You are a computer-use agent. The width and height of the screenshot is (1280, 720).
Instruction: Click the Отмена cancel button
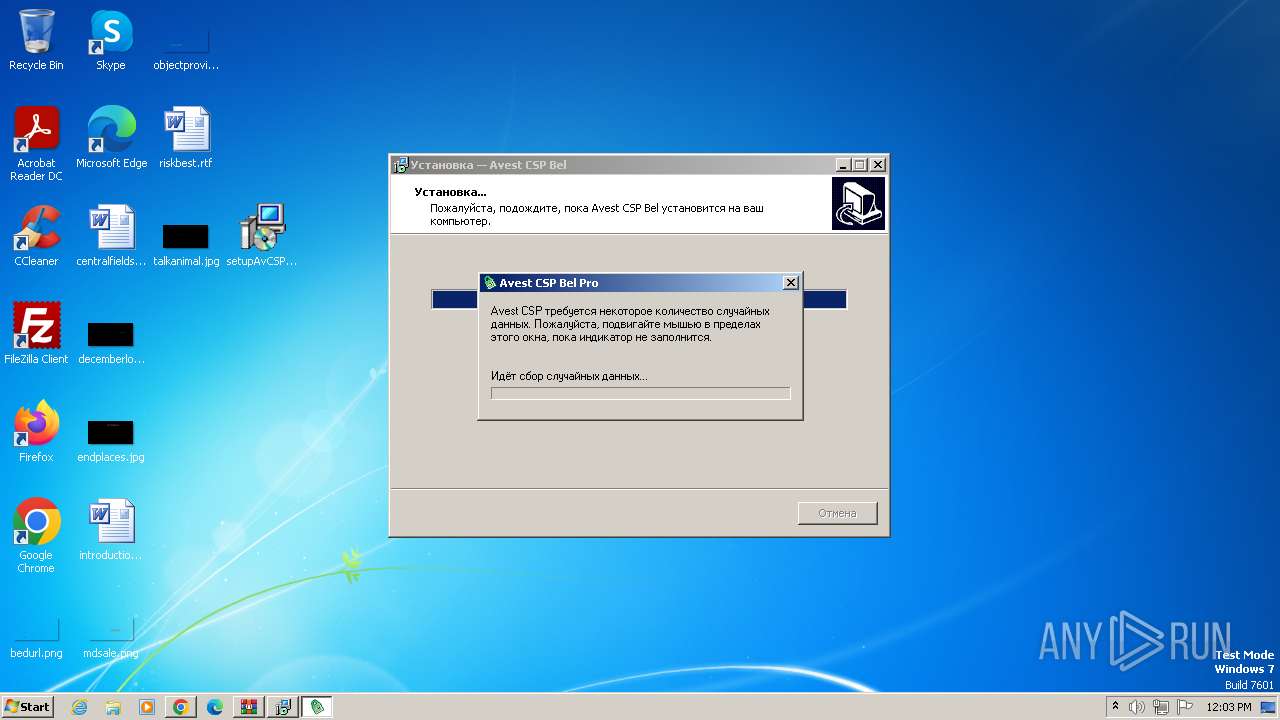(x=838, y=513)
